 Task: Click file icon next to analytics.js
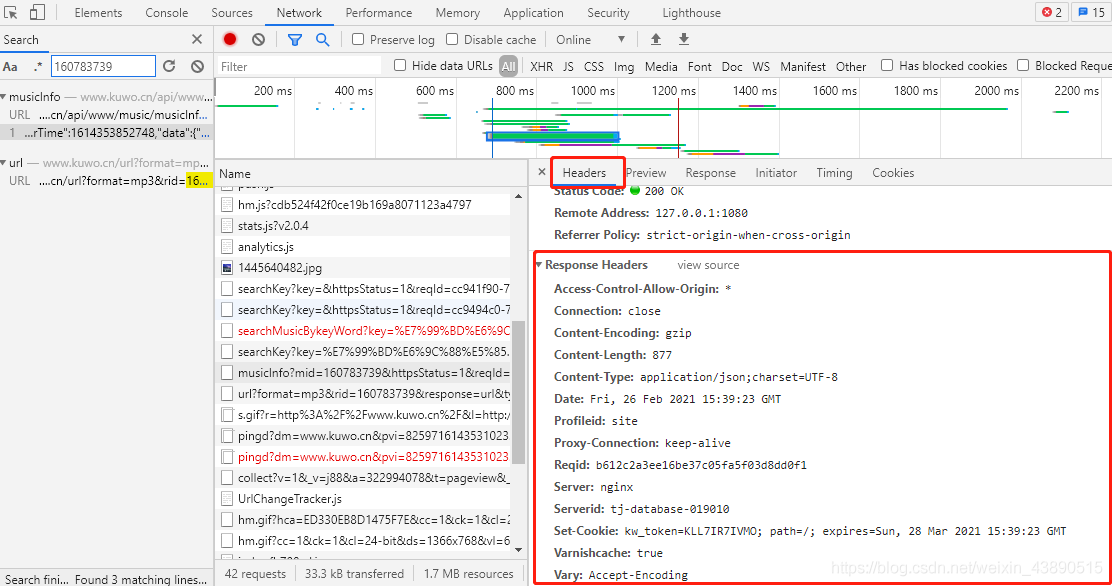(227, 247)
